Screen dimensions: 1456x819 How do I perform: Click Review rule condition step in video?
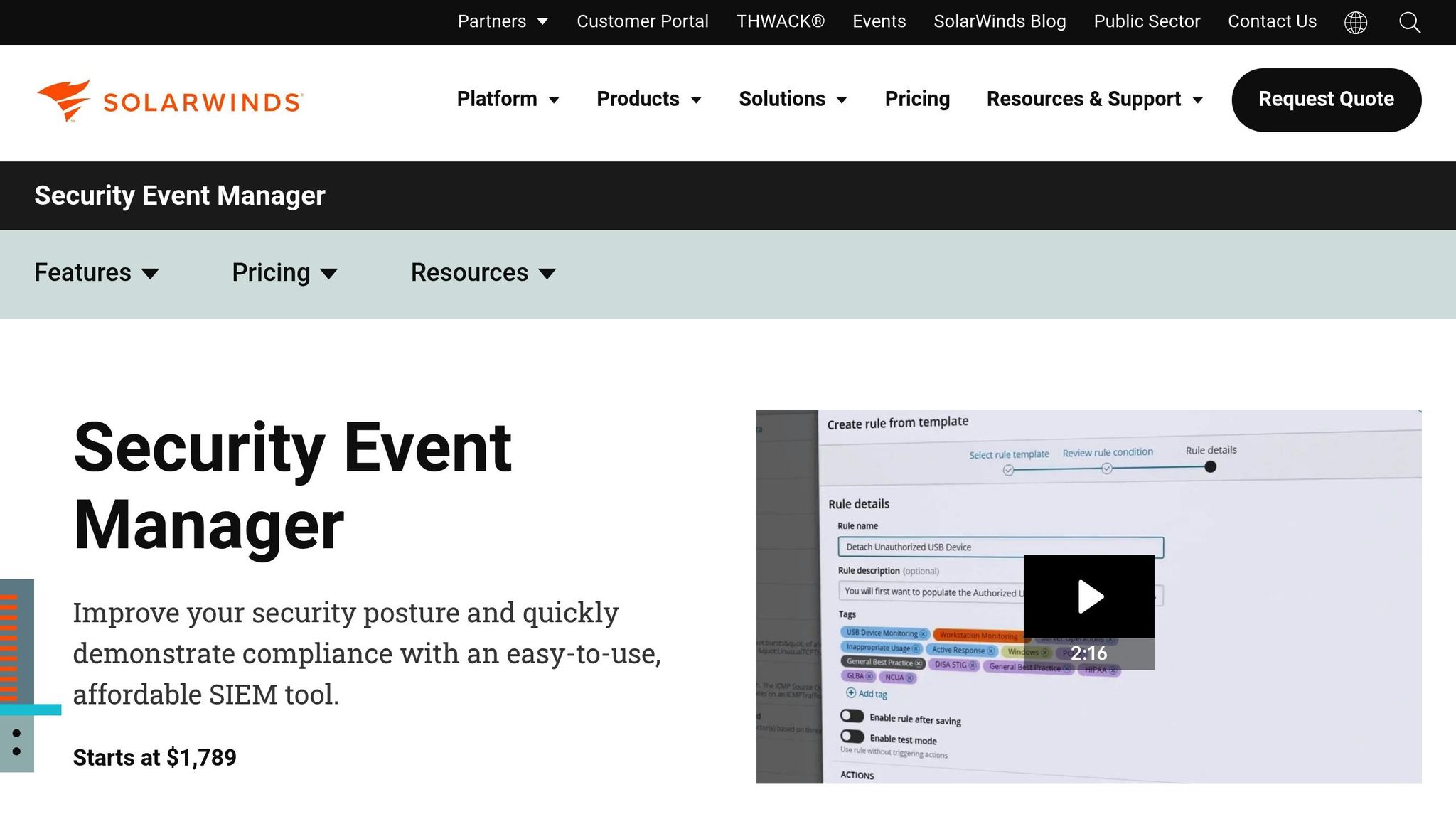[1108, 452]
